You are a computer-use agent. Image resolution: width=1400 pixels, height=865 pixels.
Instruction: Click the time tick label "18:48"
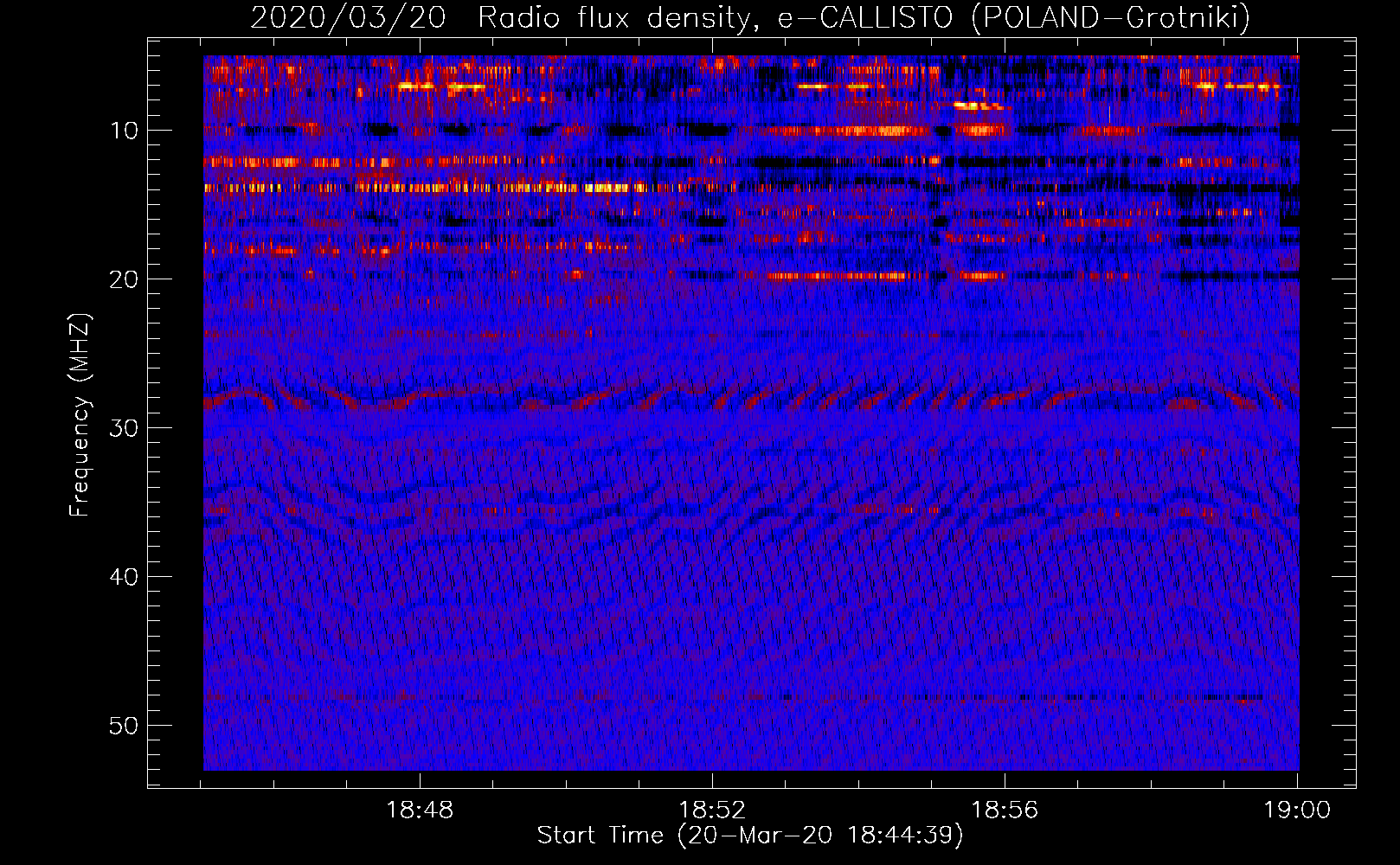pyautogui.click(x=420, y=811)
